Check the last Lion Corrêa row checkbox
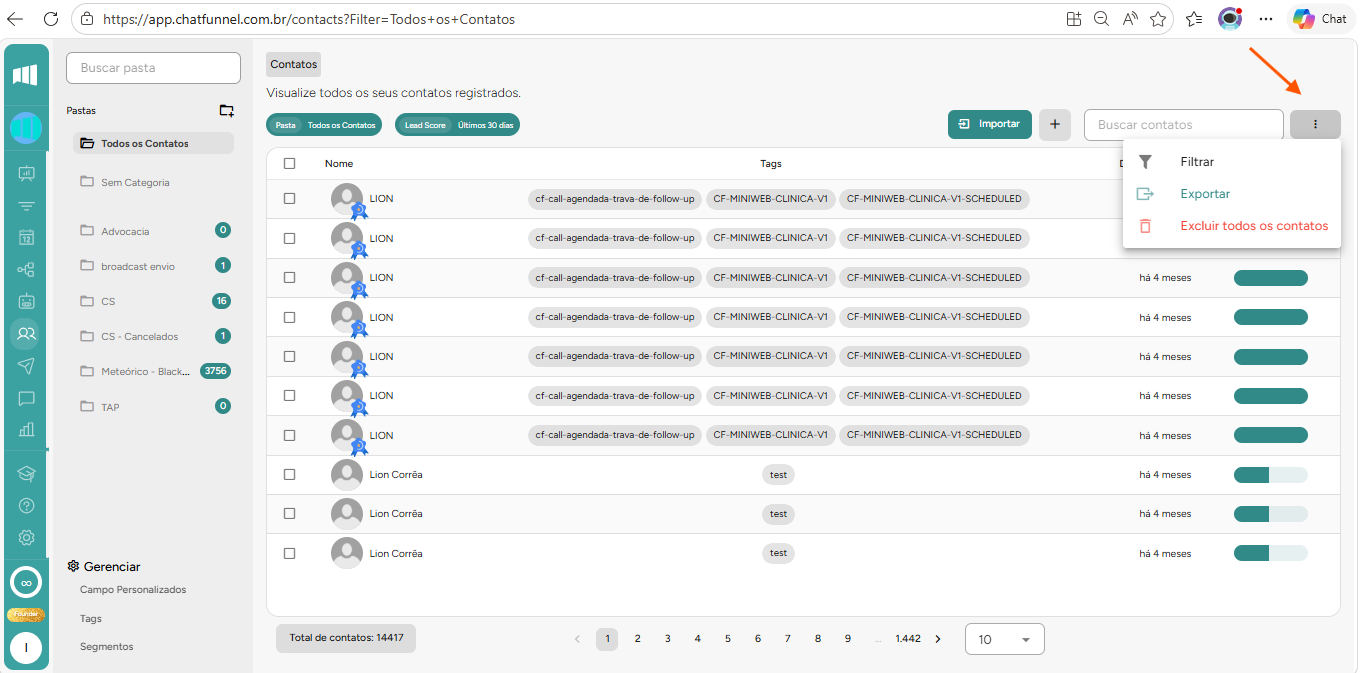The width and height of the screenshot is (1360, 673). pyautogui.click(x=290, y=553)
